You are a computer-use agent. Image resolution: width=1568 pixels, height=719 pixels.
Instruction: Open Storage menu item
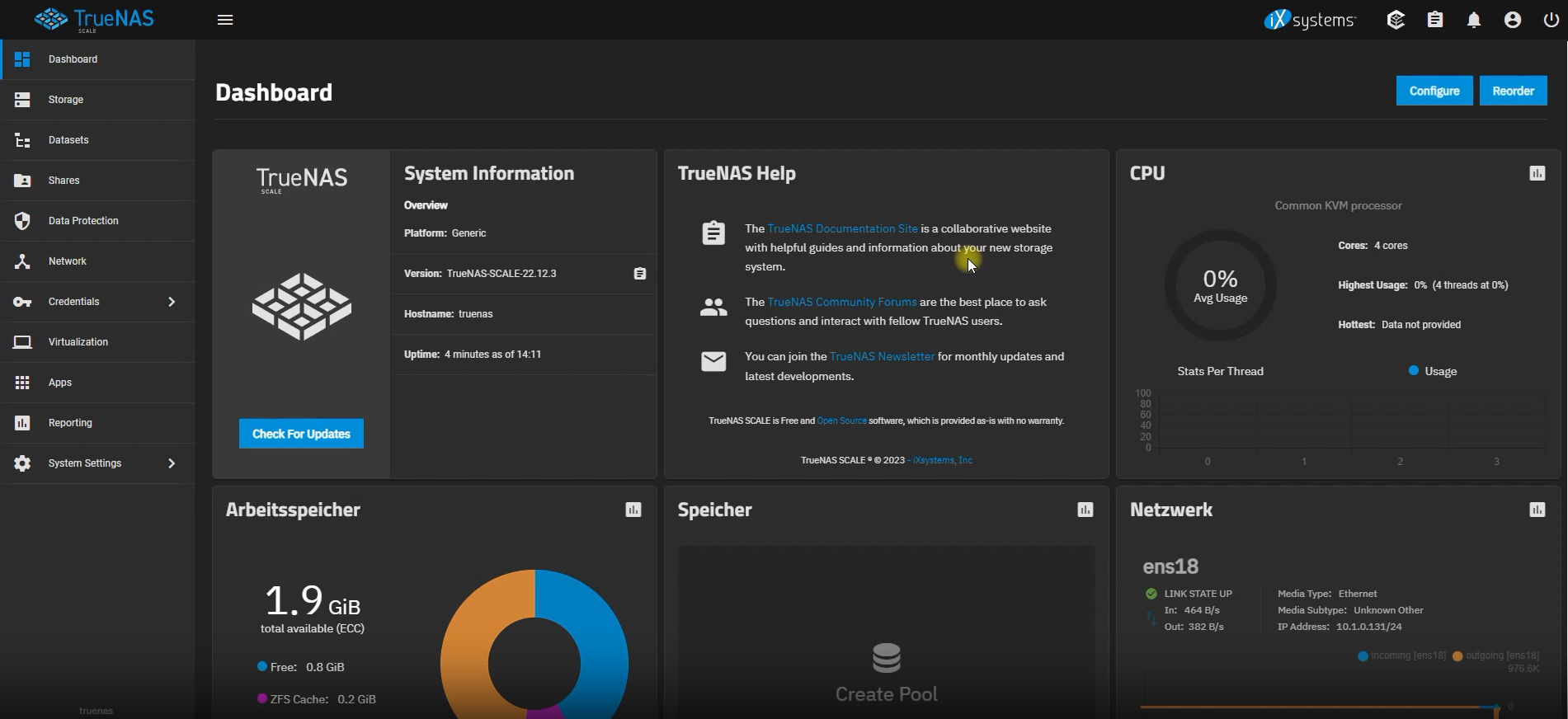[x=97, y=100]
